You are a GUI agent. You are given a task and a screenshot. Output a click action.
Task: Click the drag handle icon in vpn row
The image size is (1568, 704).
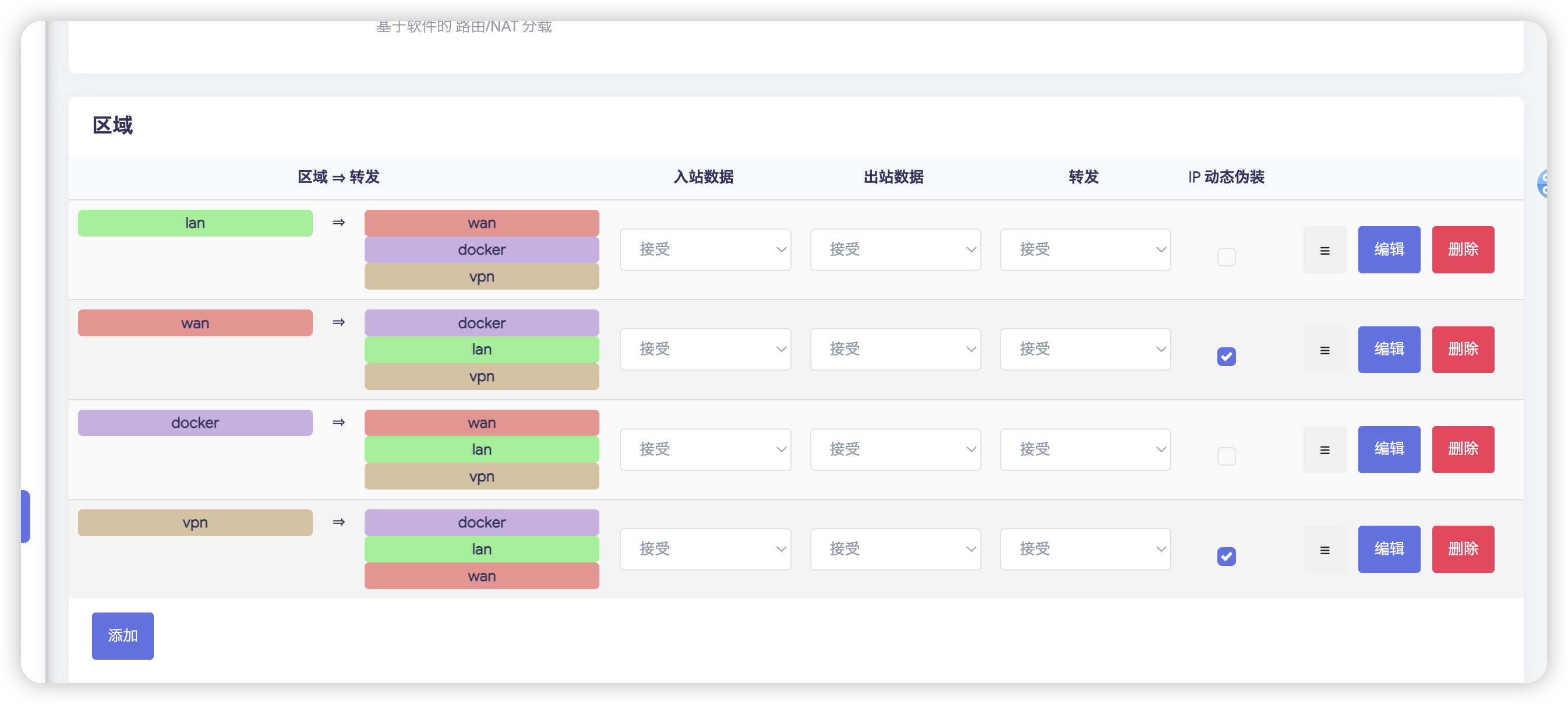(x=1325, y=550)
